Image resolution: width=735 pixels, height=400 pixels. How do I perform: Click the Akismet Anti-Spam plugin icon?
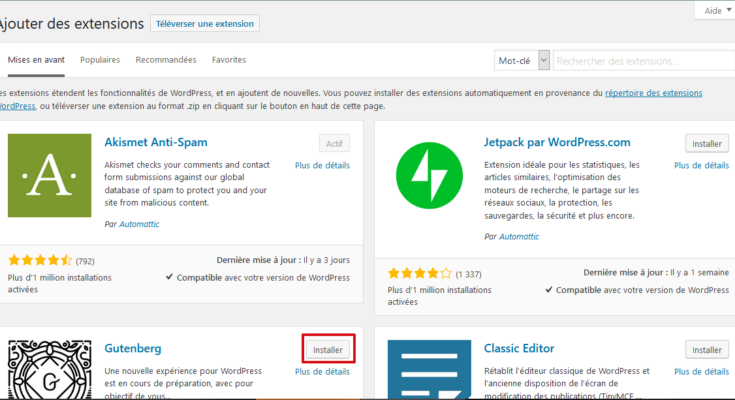point(49,175)
